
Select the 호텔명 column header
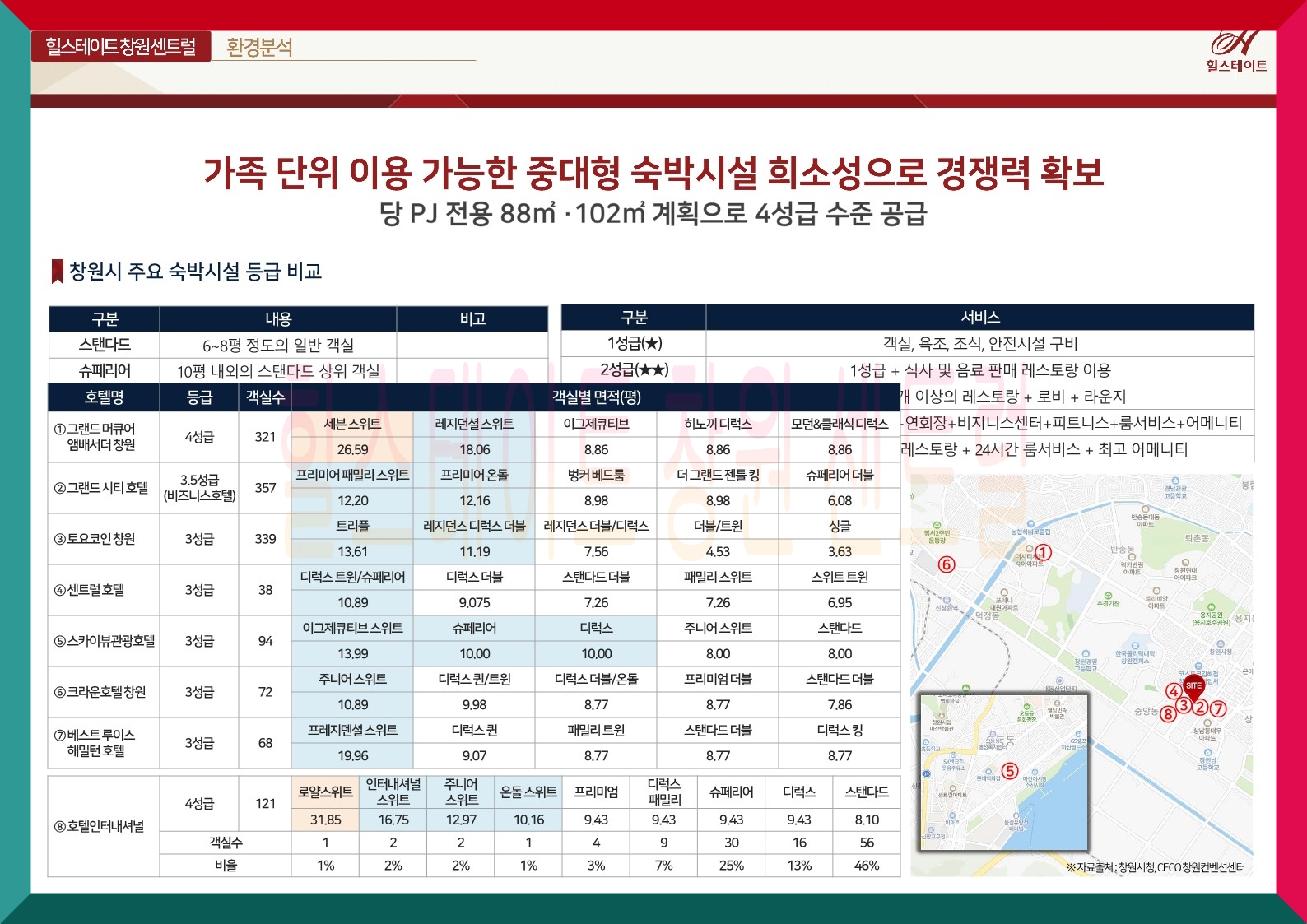coord(104,397)
